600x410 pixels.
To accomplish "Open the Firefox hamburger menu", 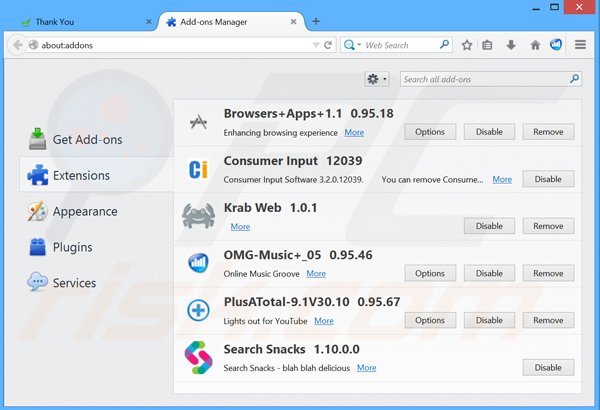I will [581, 45].
